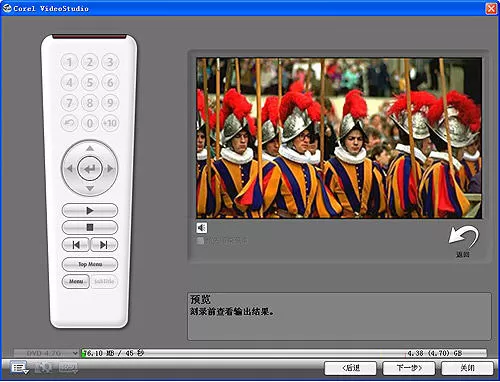
Task: Click the number 1 remote button
Action: tap(69, 62)
